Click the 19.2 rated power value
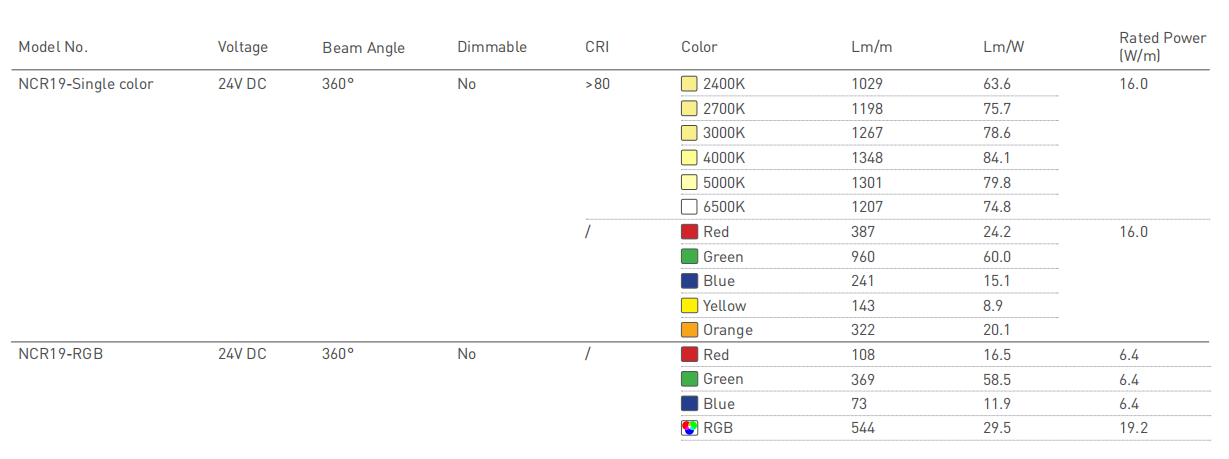The width and height of the screenshot is (1229, 459). pyautogui.click(x=1134, y=428)
